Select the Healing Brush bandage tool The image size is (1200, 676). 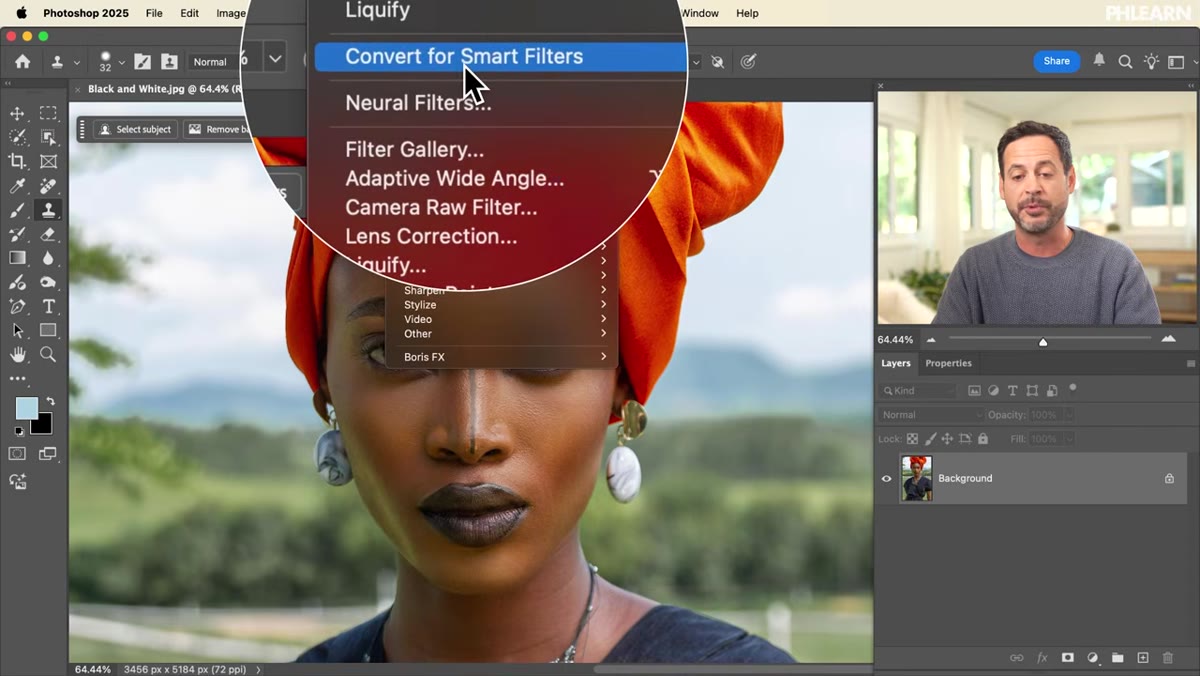(x=48, y=186)
